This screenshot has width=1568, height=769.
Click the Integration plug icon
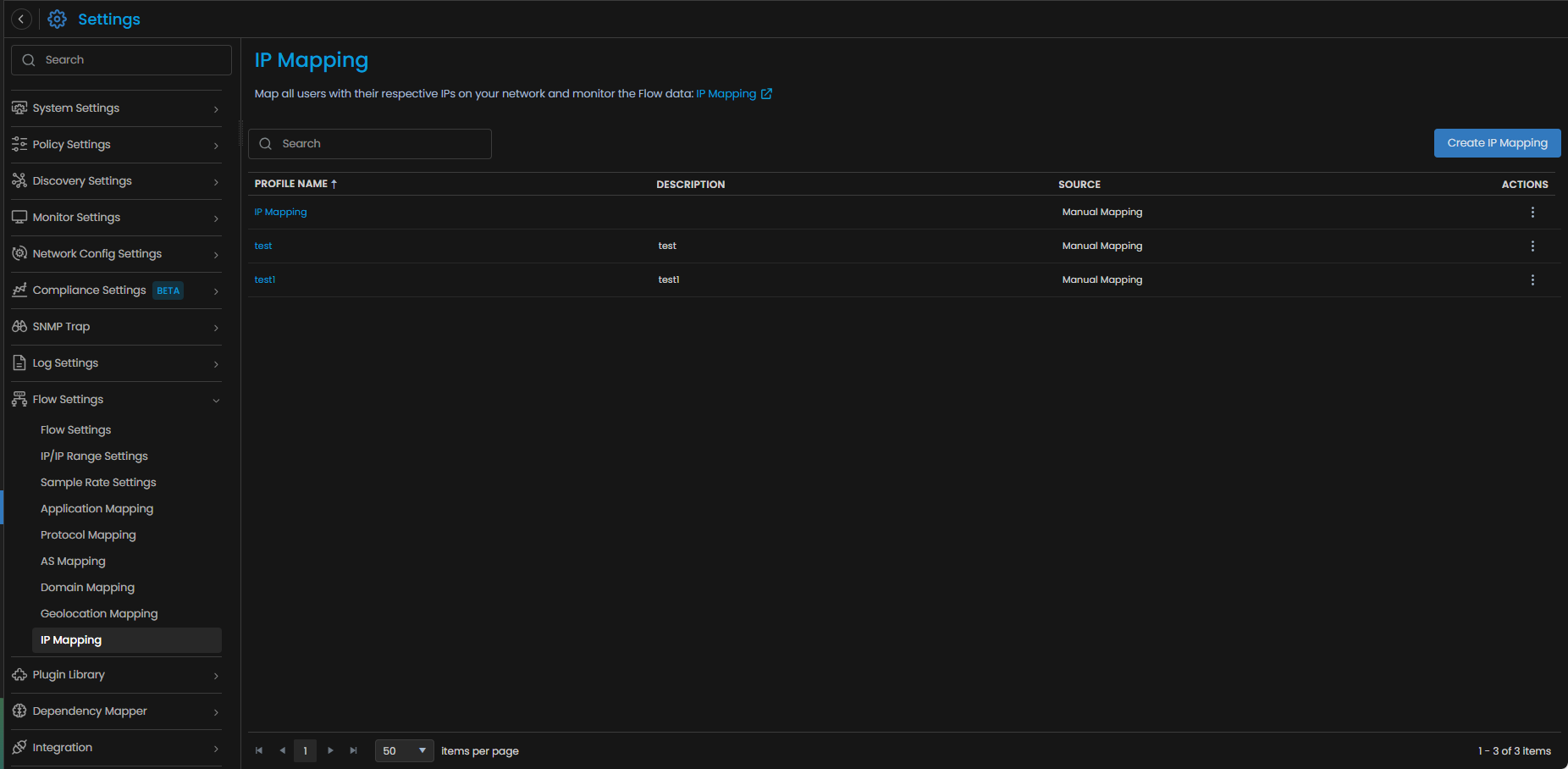coord(19,747)
